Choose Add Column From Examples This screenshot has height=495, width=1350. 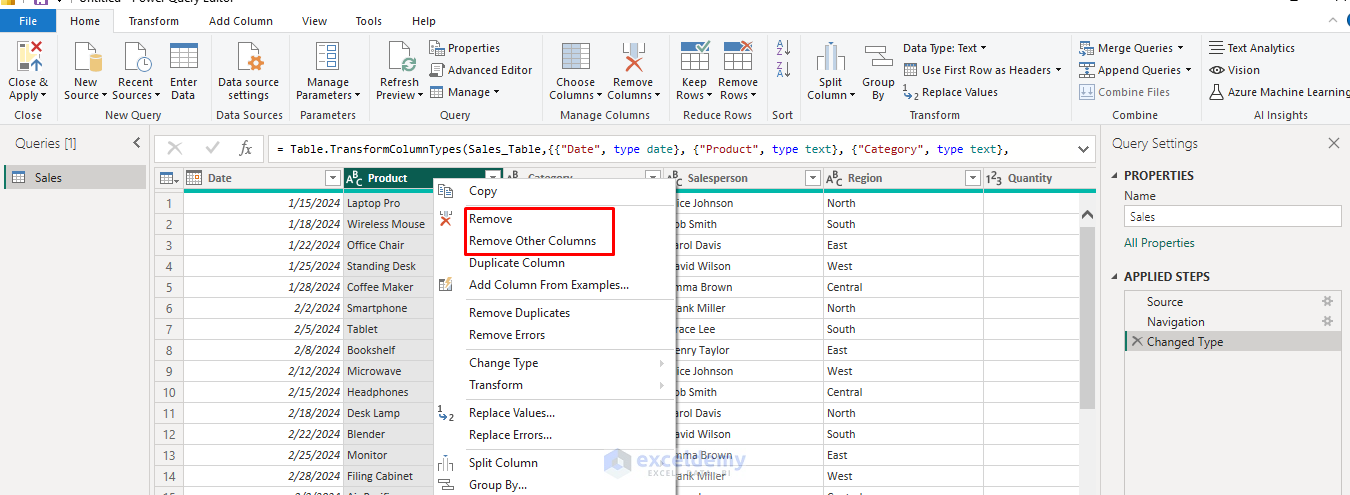549,285
